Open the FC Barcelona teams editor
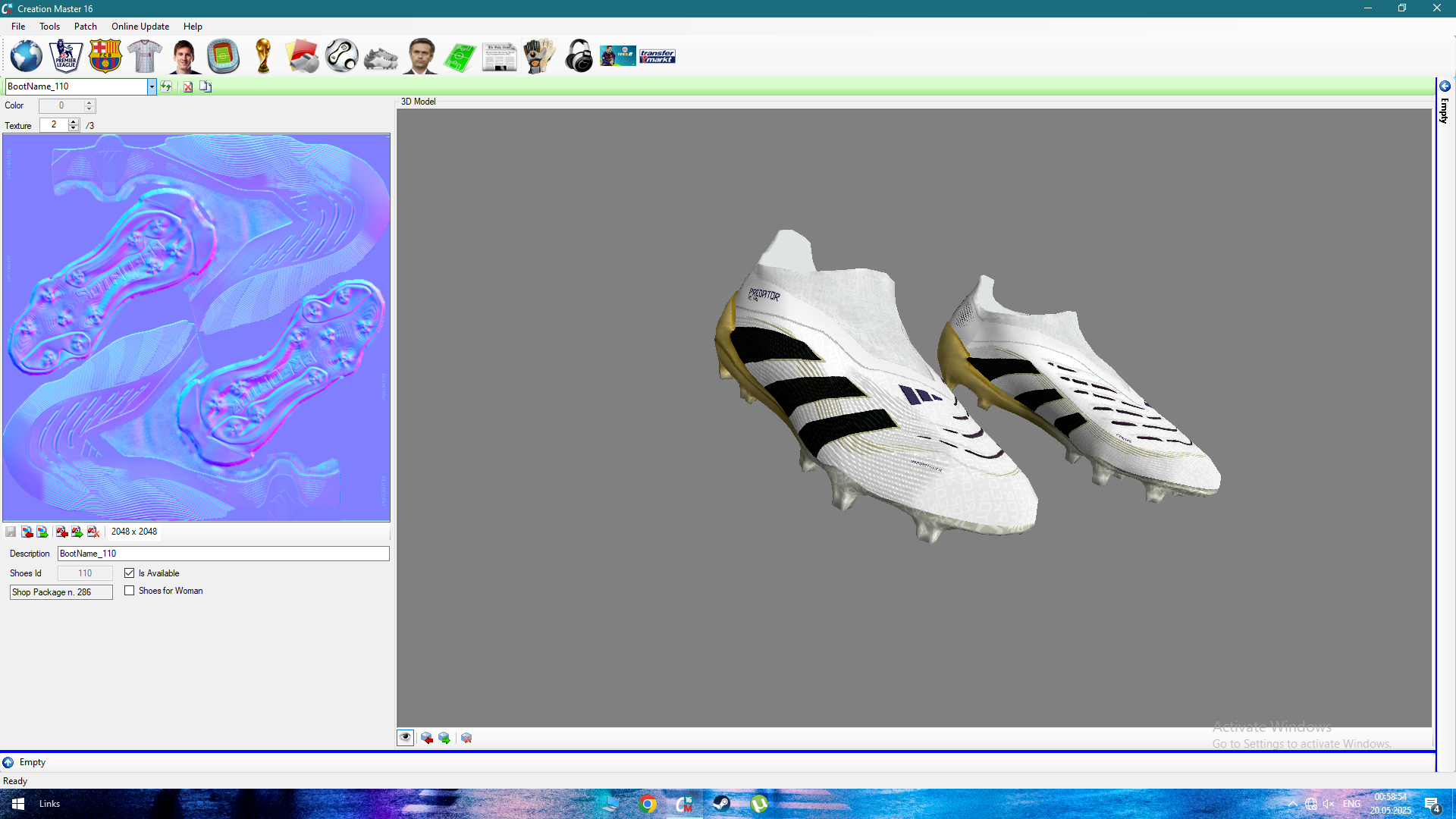1456x819 pixels. tap(105, 57)
